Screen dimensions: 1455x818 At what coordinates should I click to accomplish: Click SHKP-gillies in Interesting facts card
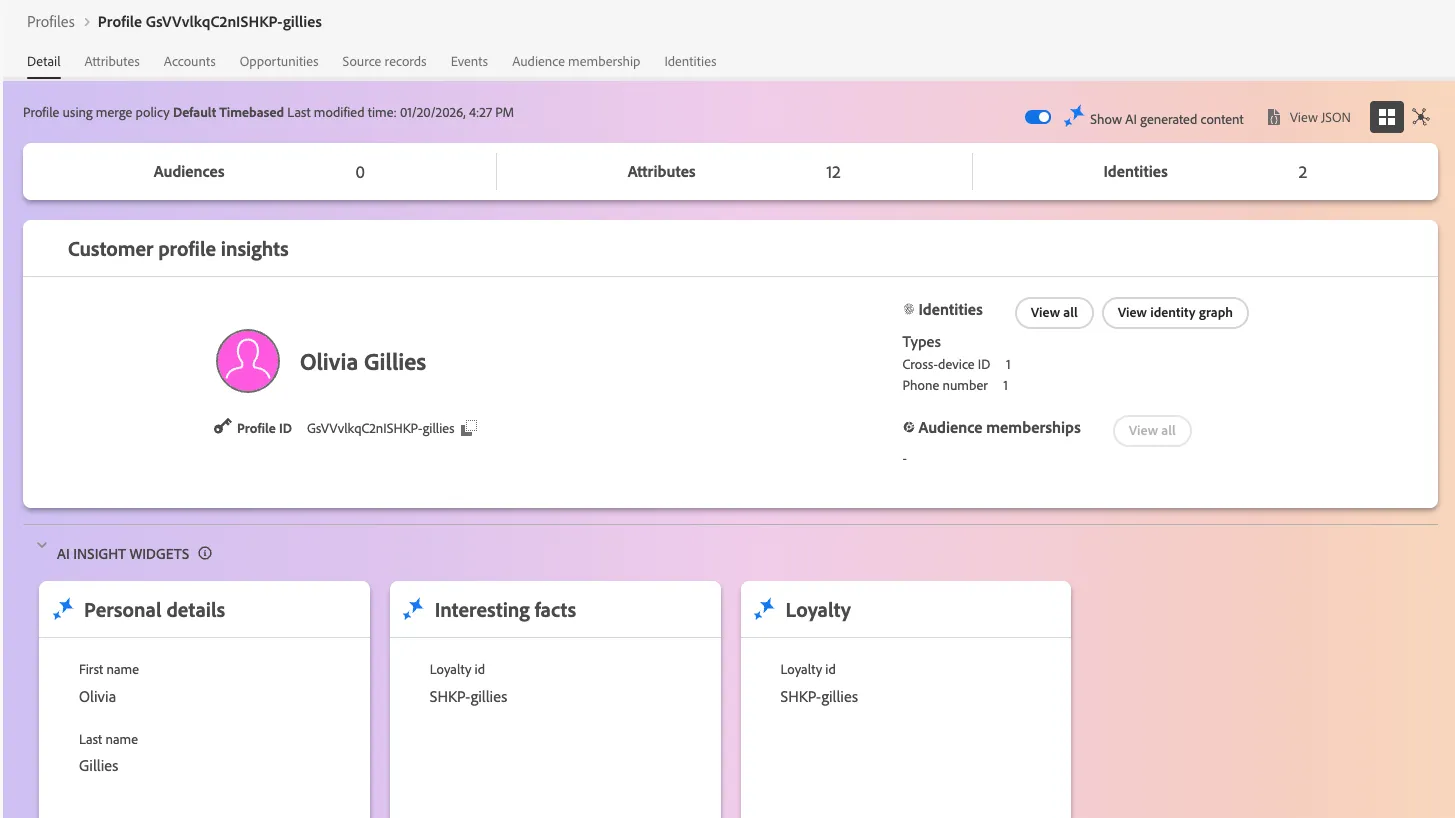(x=468, y=697)
